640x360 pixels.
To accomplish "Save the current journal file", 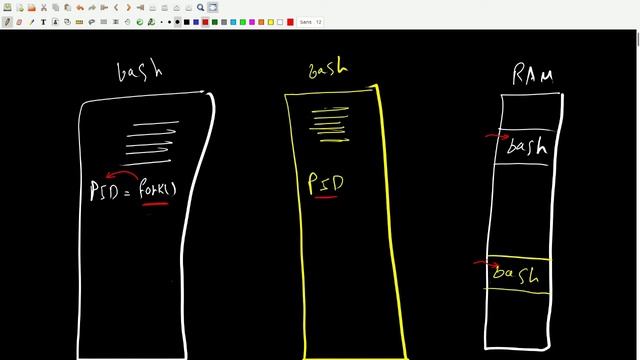I will click(7, 7).
